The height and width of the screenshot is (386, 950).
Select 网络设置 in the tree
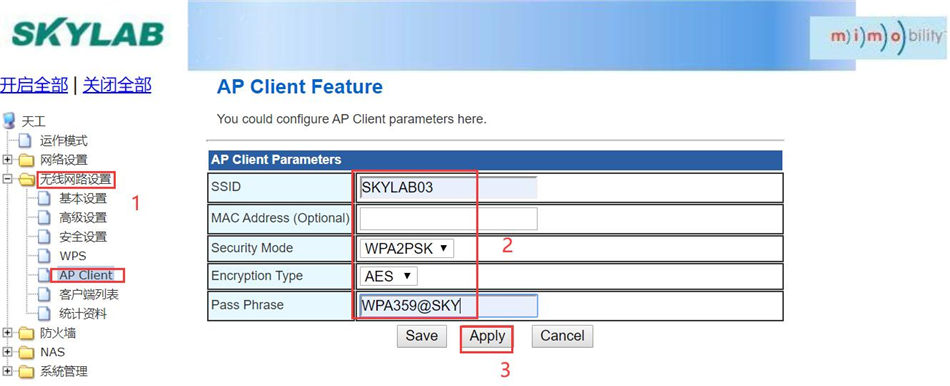tap(64, 160)
